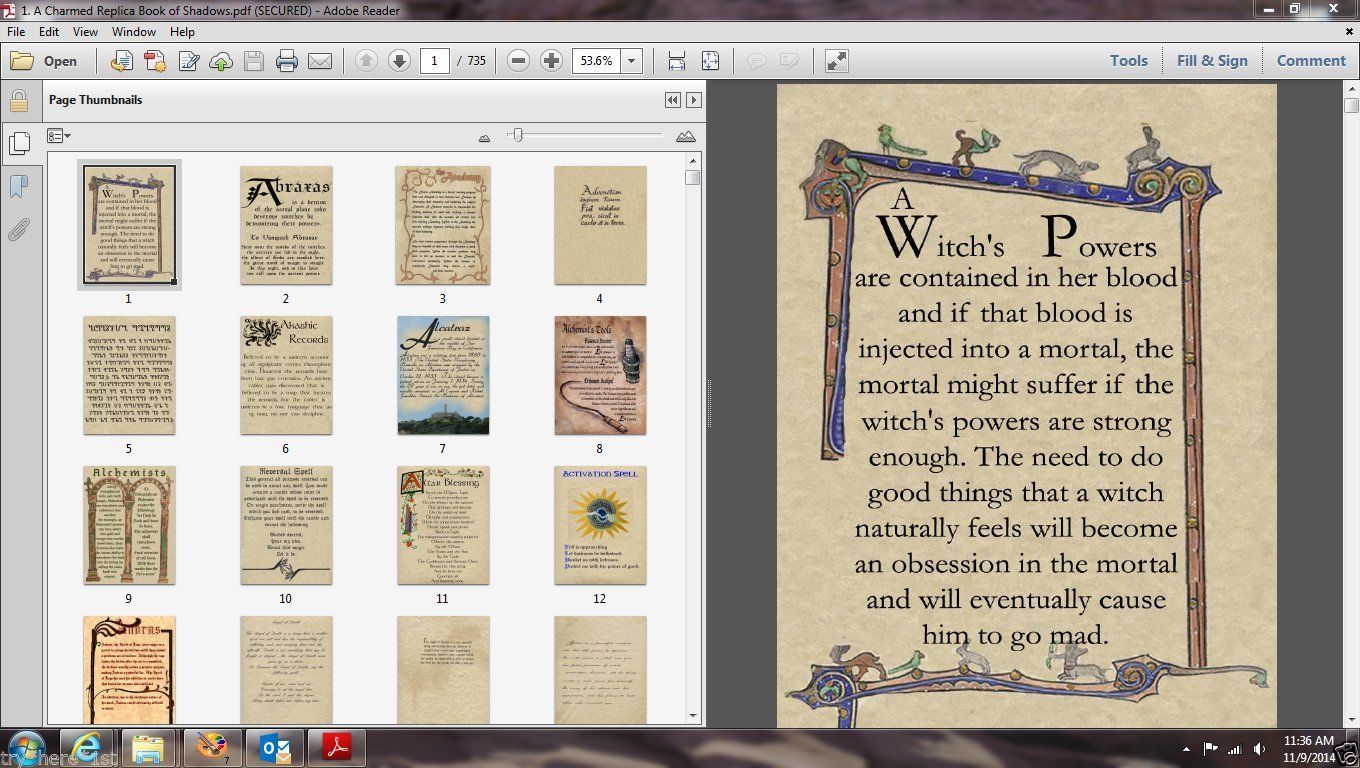The image size is (1360, 768).
Task: Click the email envelope icon
Action: tap(320, 61)
